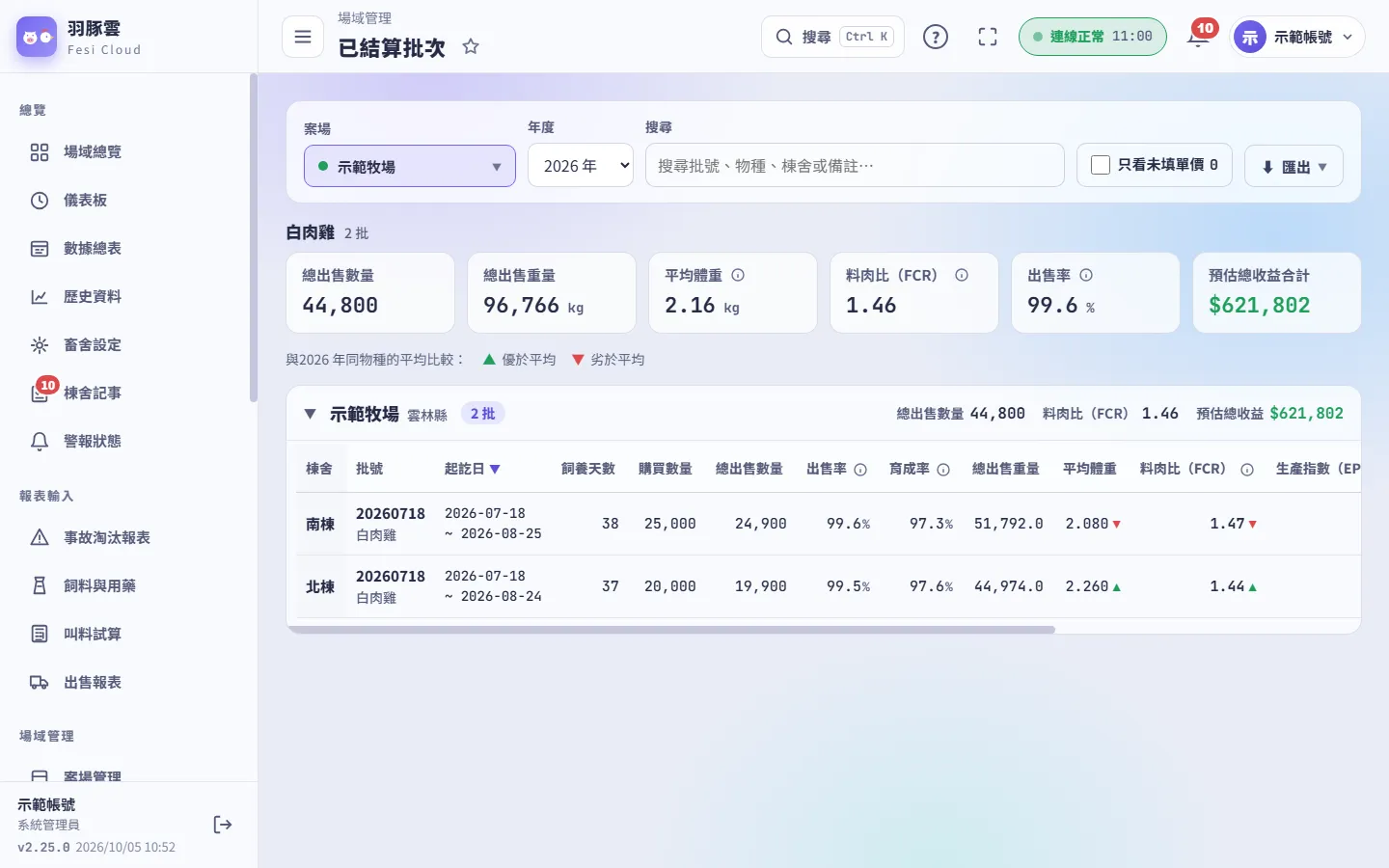Show info icon on 料肉比 (FCR) card
1389x868 pixels.
click(x=962, y=275)
